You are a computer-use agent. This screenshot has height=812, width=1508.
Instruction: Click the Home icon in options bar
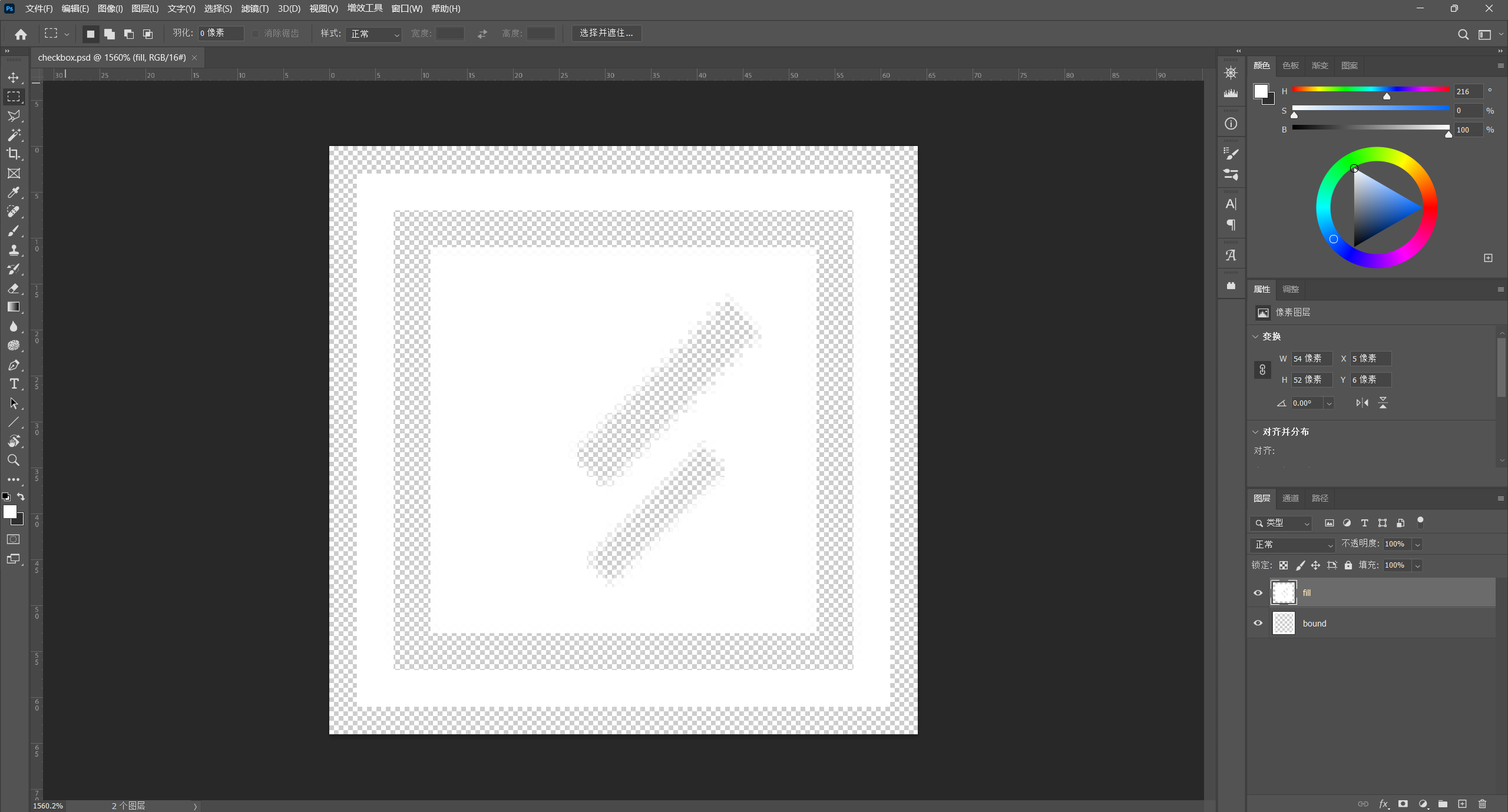tap(21, 34)
